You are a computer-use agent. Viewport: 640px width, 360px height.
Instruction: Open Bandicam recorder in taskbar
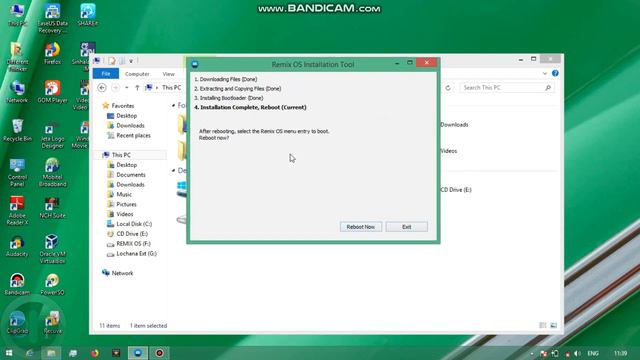(159, 353)
